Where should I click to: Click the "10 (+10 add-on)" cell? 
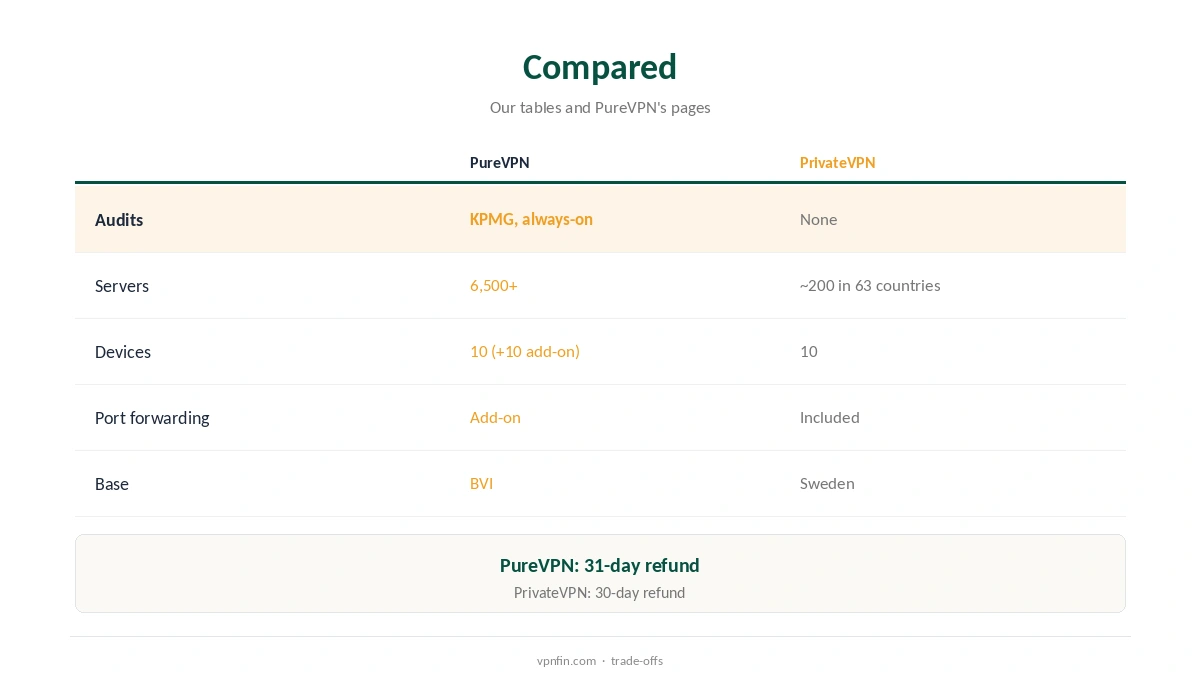coord(525,351)
